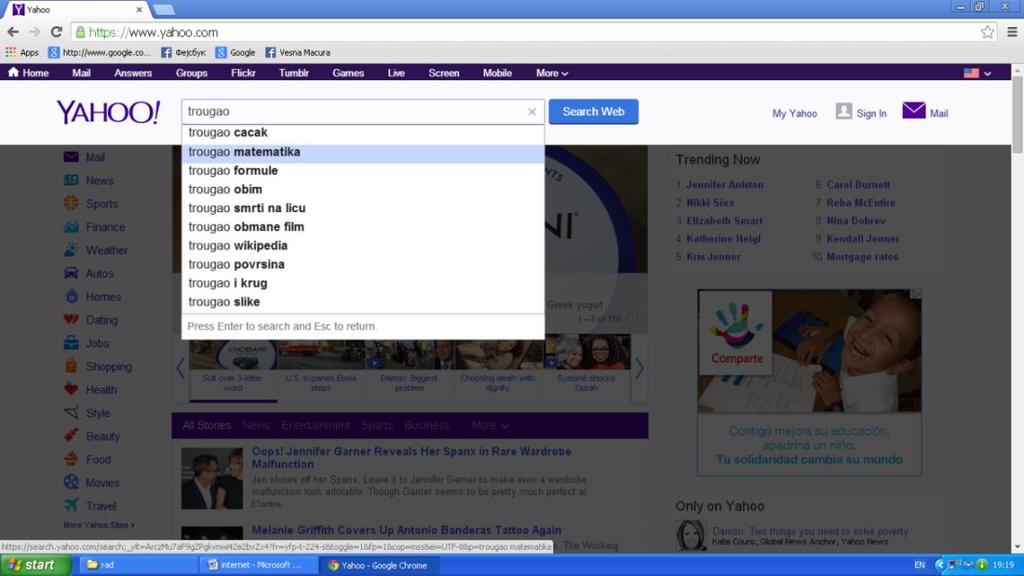The width and height of the screenshot is (1024, 576).
Task: Open the Apps bookmarks shortcut
Action: (22, 52)
